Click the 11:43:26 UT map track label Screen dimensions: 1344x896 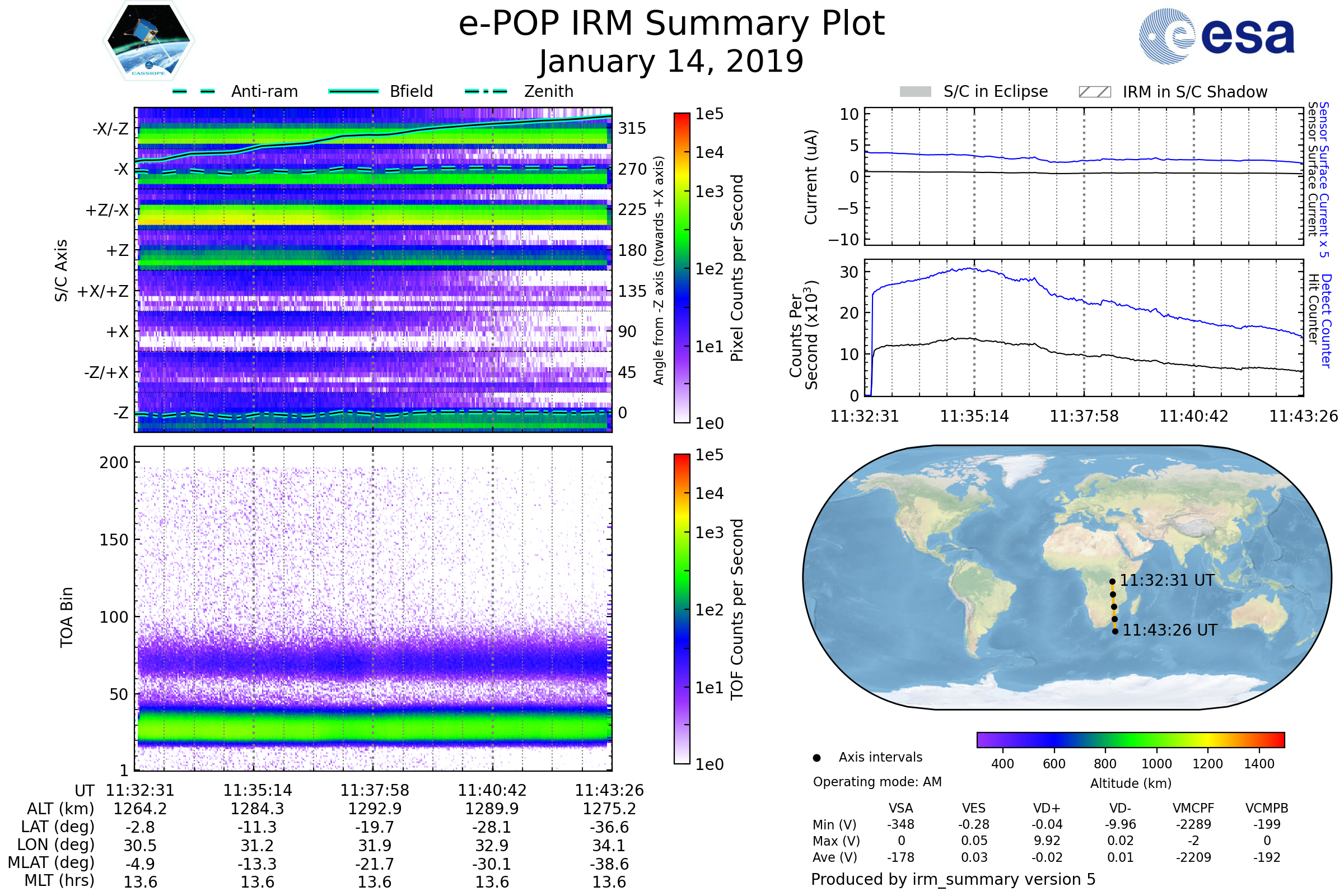(1170, 631)
